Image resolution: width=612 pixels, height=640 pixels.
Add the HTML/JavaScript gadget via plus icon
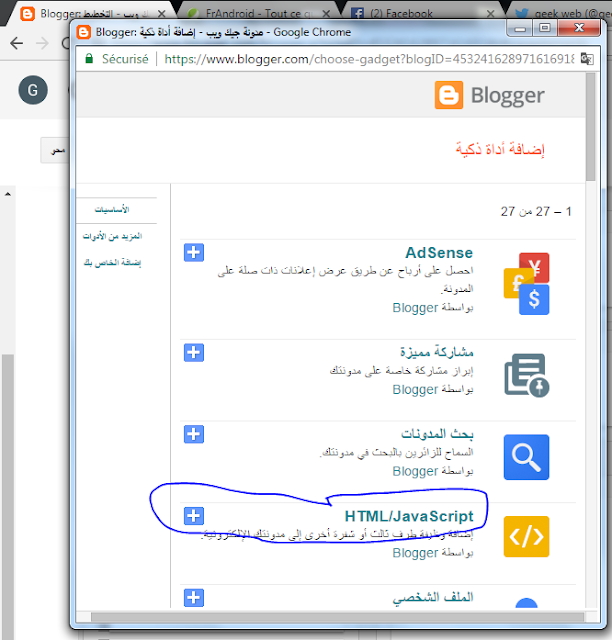coord(194,516)
